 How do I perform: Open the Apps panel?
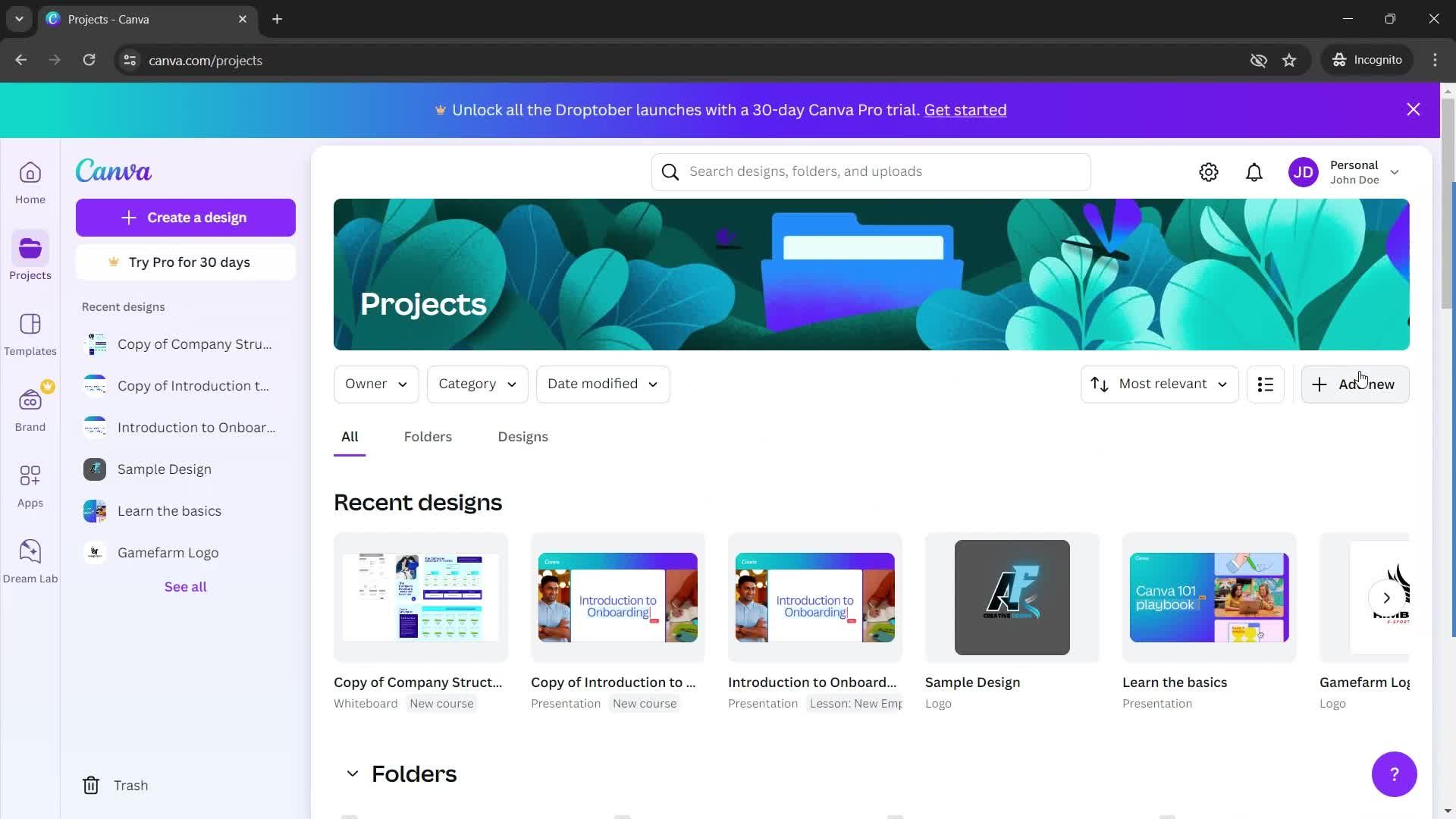30,485
